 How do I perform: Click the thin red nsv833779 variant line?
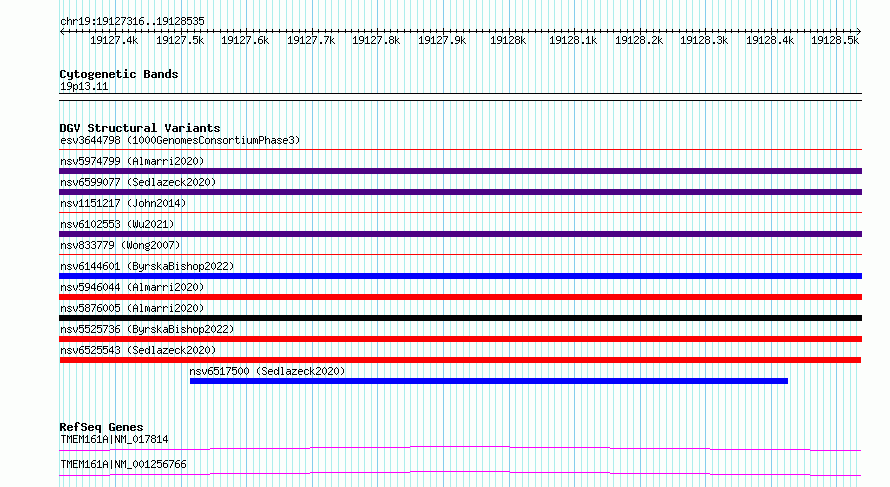pyautogui.click(x=460, y=255)
